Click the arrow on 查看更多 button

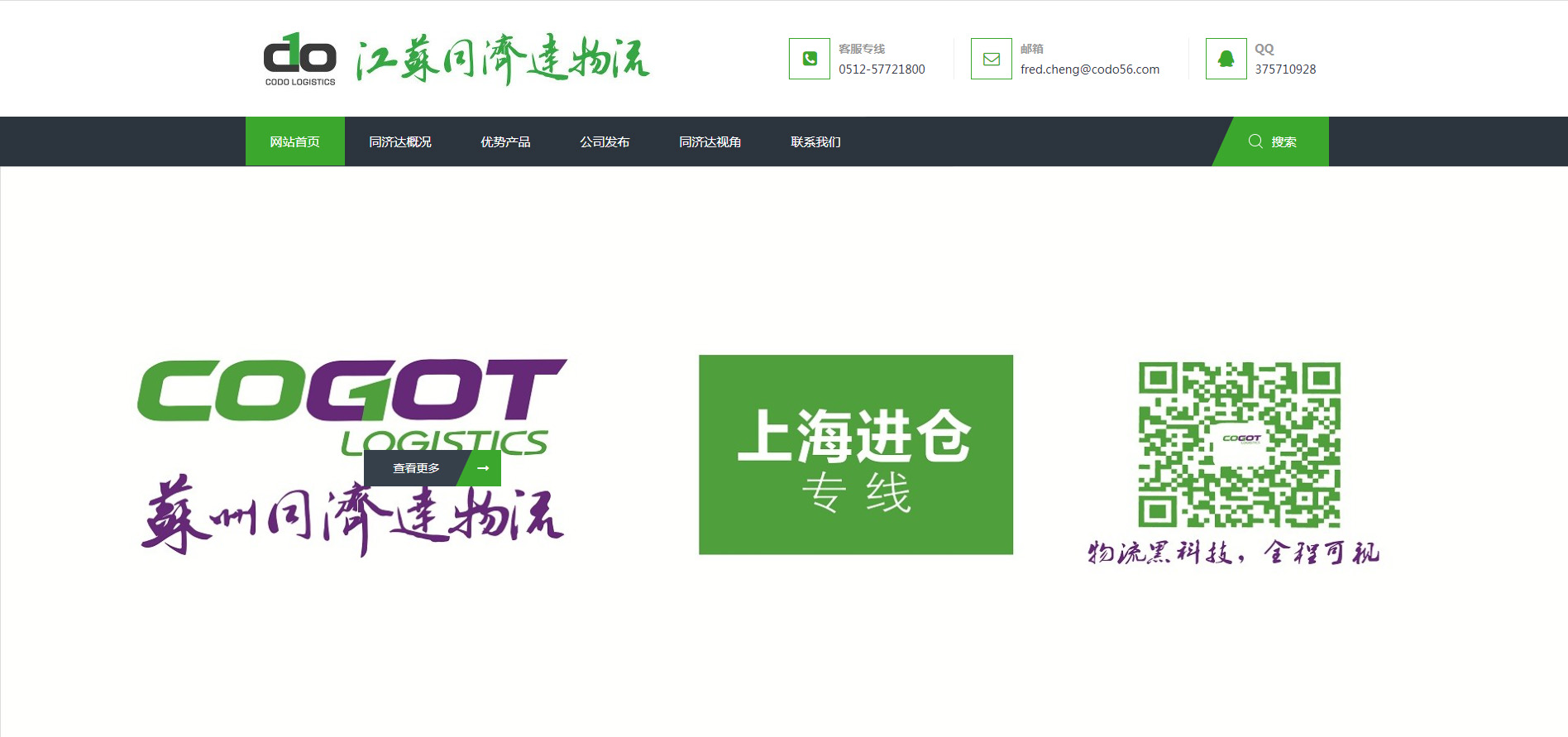pyautogui.click(x=483, y=468)
